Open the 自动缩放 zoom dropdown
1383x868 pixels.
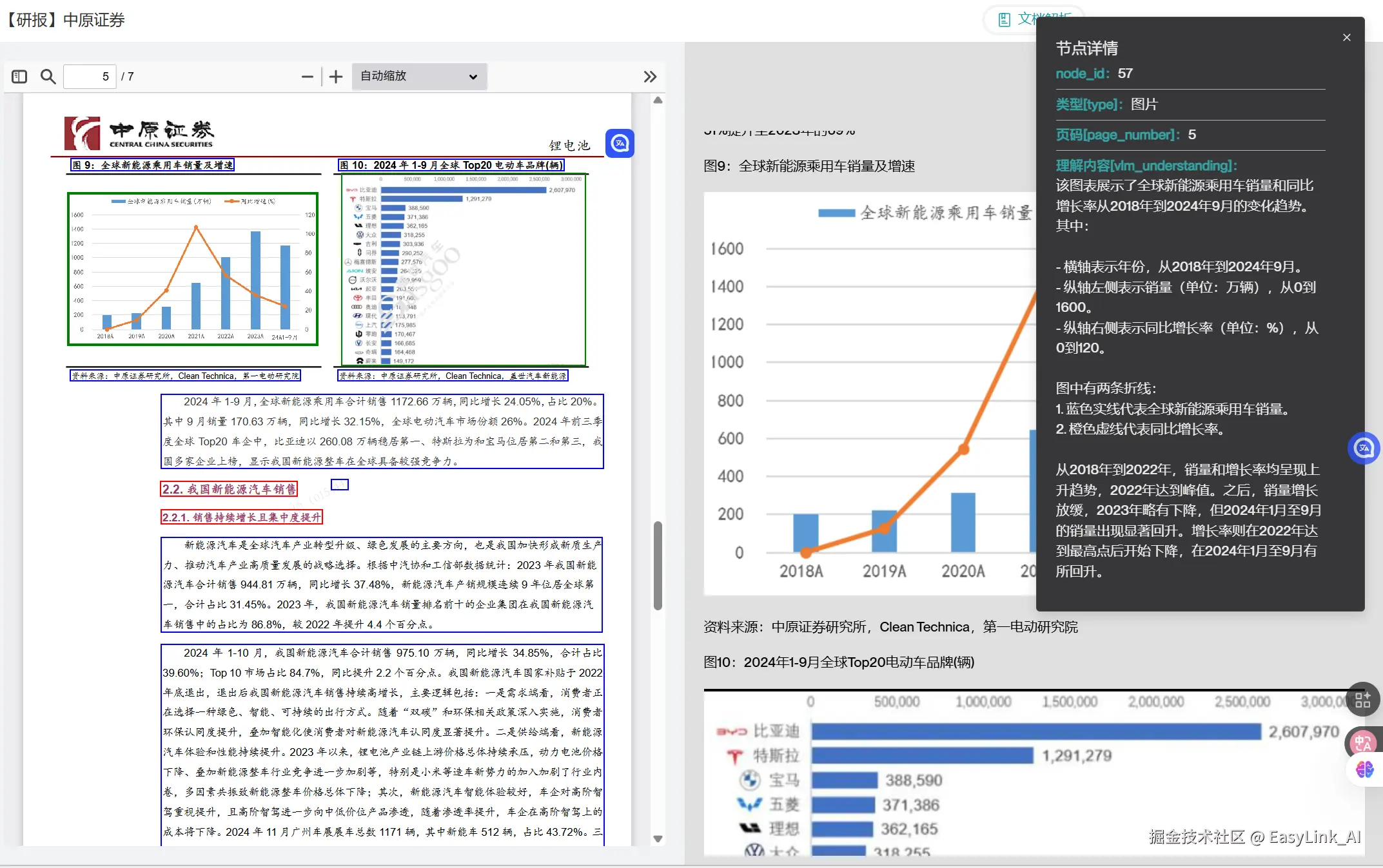[419, 77]
